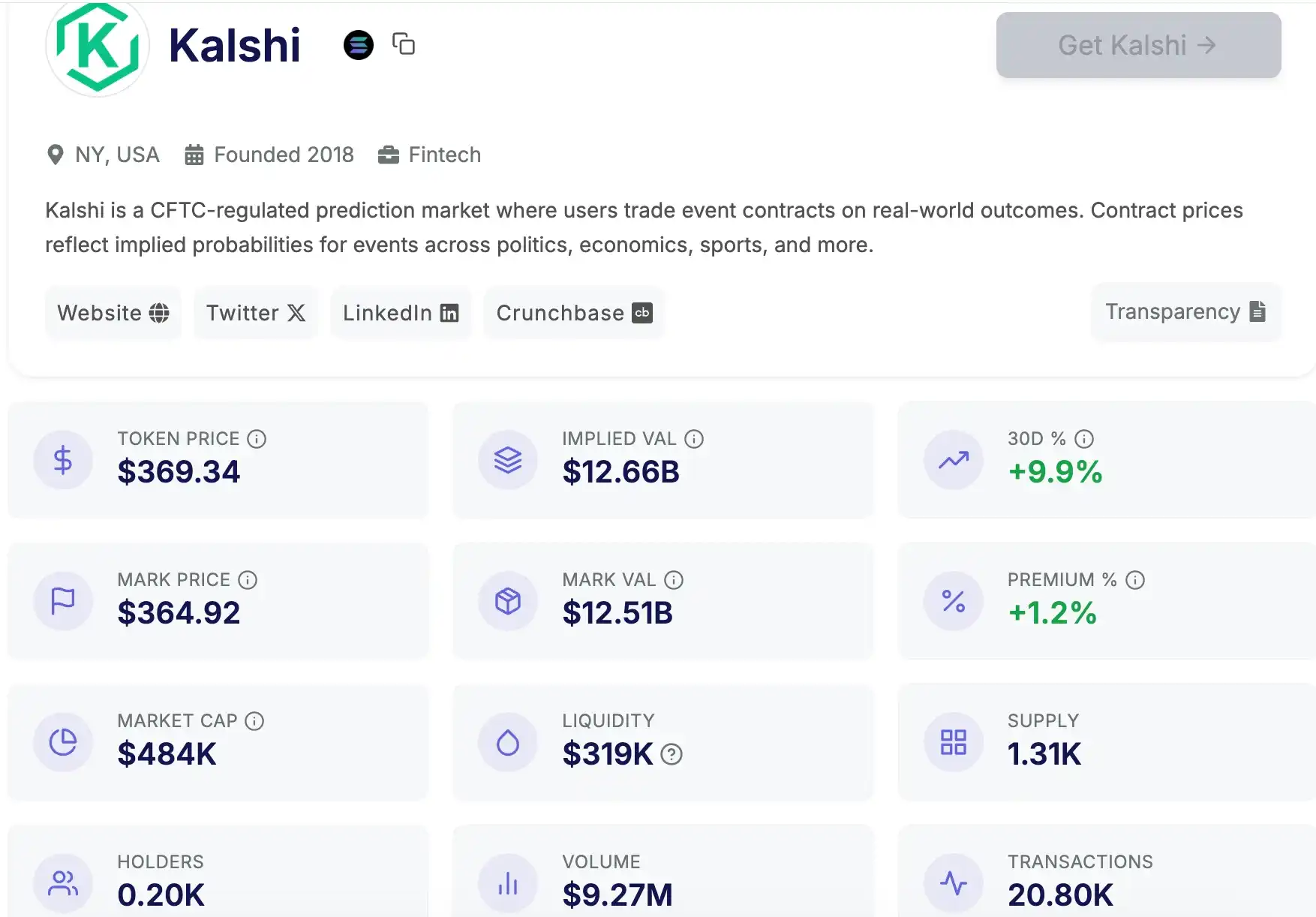Click the info icon beside Mark Val

[x=674, y=580]
